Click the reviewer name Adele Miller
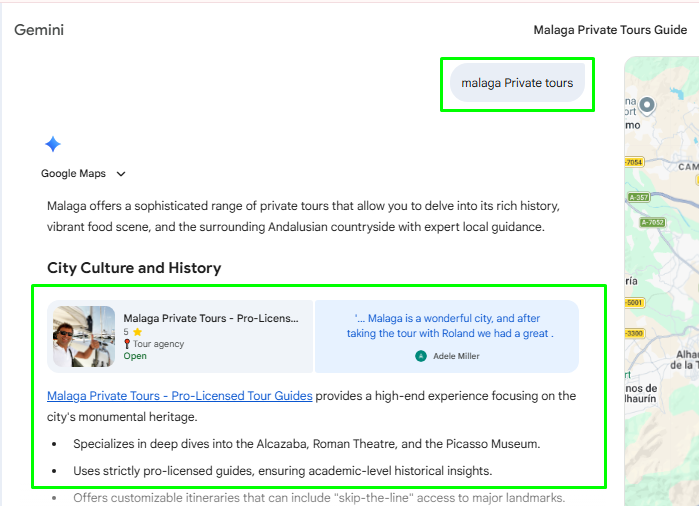This screenshot has width=699, height=506. click(x=456, y=356)
